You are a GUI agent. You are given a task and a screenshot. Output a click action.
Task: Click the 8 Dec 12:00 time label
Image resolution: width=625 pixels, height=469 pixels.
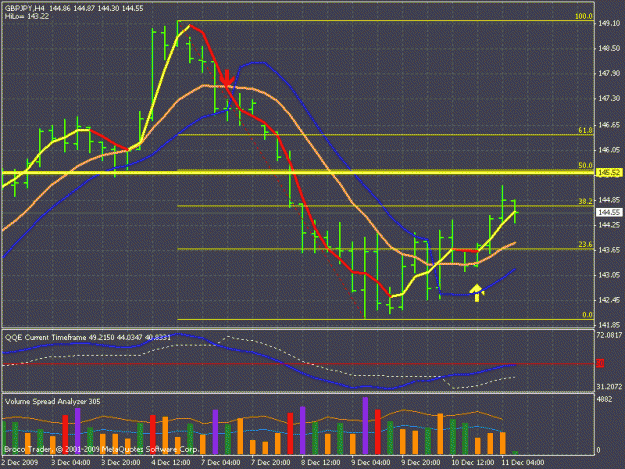[320, 462]
